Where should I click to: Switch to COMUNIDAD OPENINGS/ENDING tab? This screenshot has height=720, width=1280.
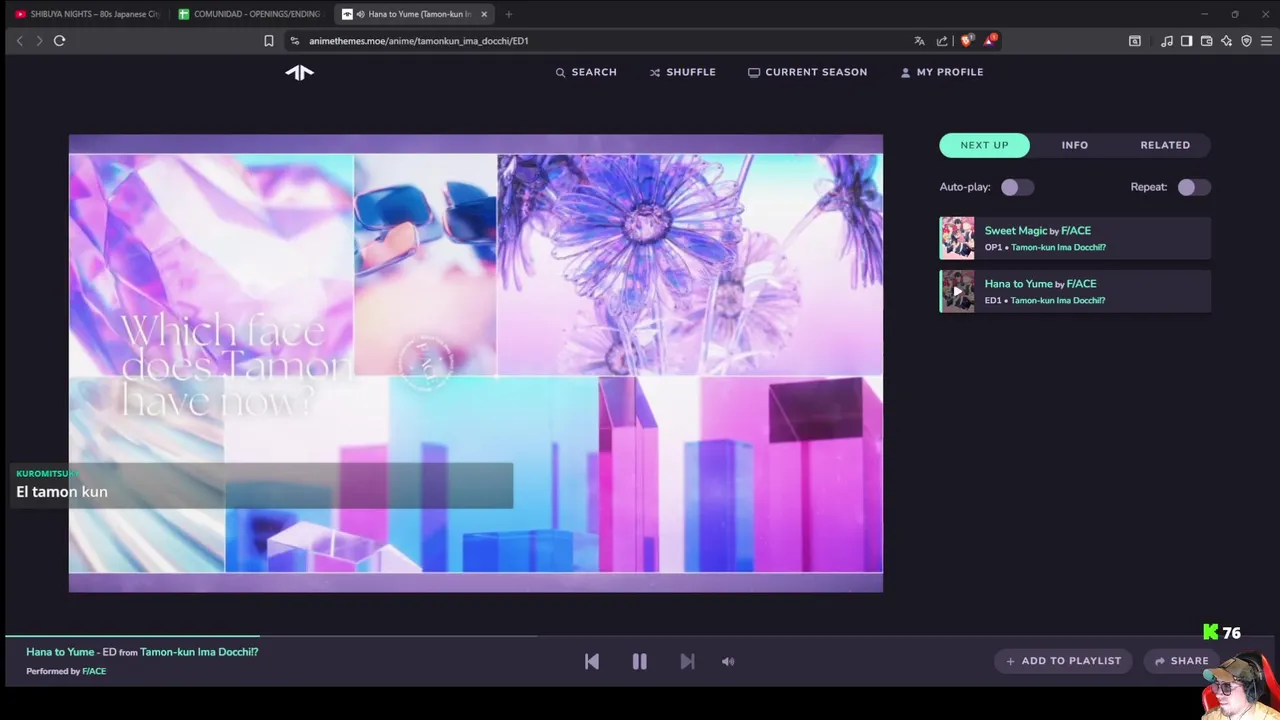tap(250, 14)
